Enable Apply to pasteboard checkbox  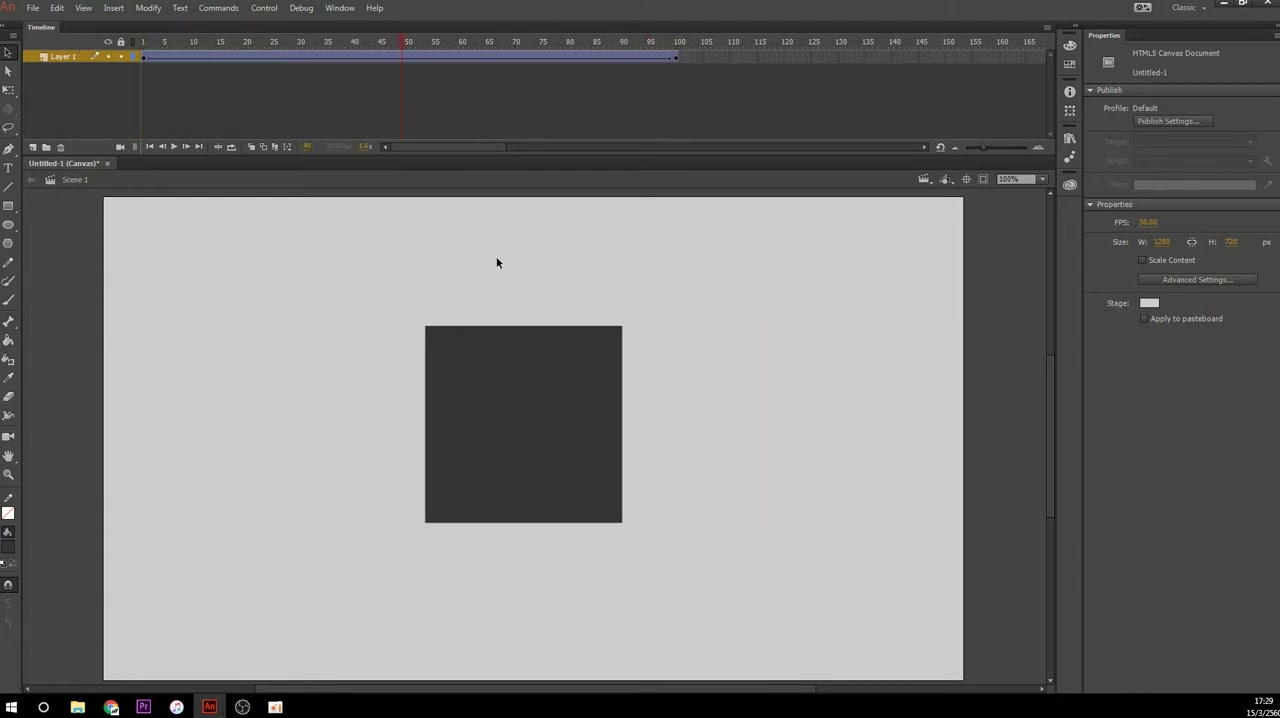[1144, 319]
